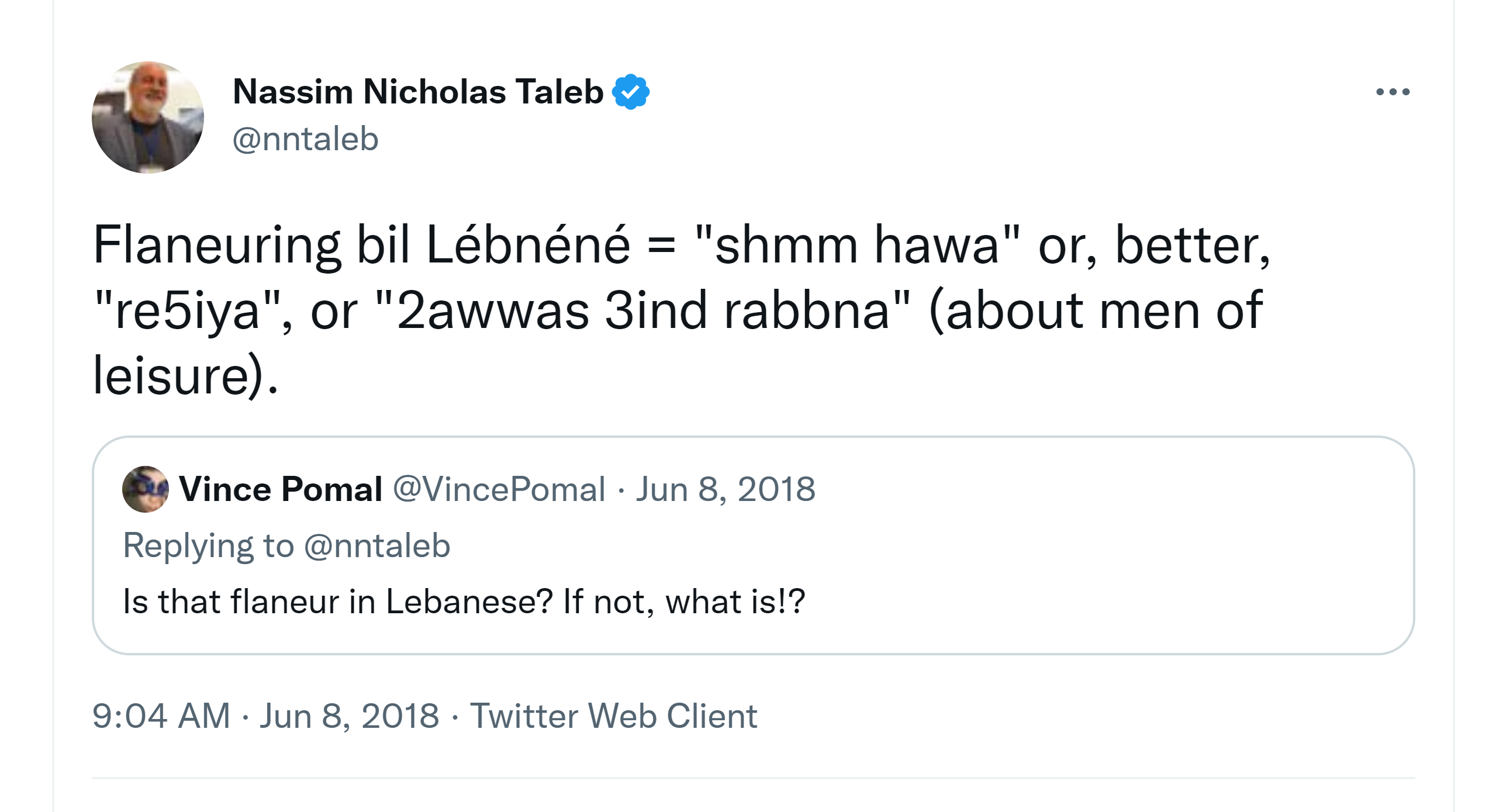Image resolution: width=1496 pixels, height=812 pixels.
Task: Click the Jun 8, 2018 date in the tweet footer
Action: [349, 716]
